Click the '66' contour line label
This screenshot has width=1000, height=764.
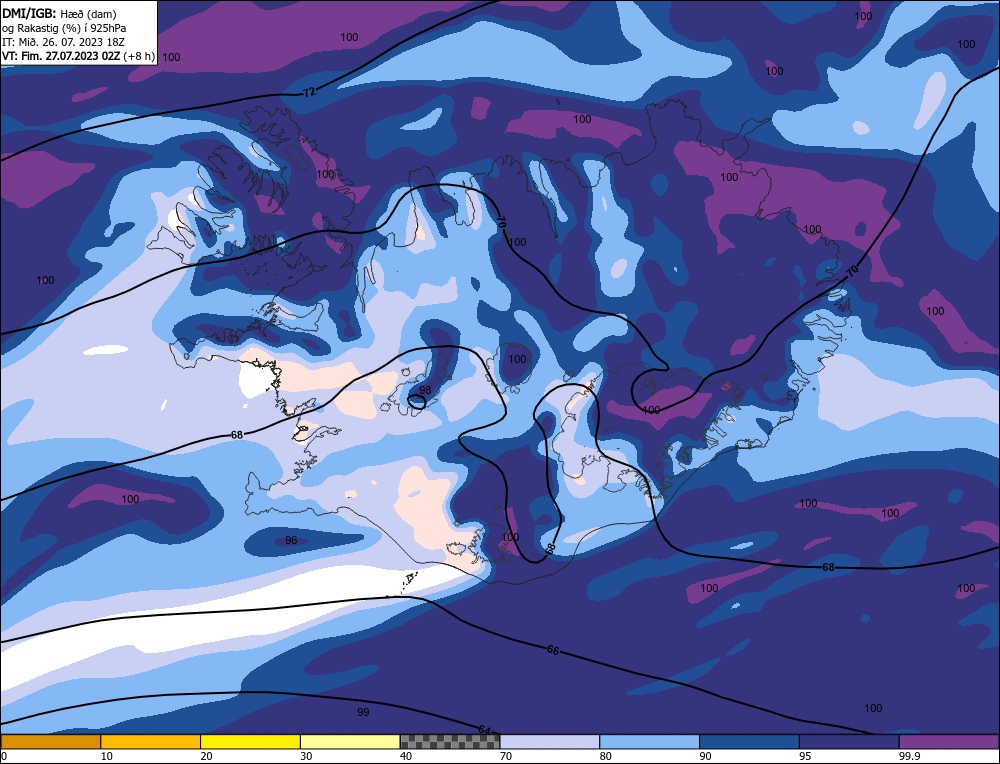tap(553, 650)
